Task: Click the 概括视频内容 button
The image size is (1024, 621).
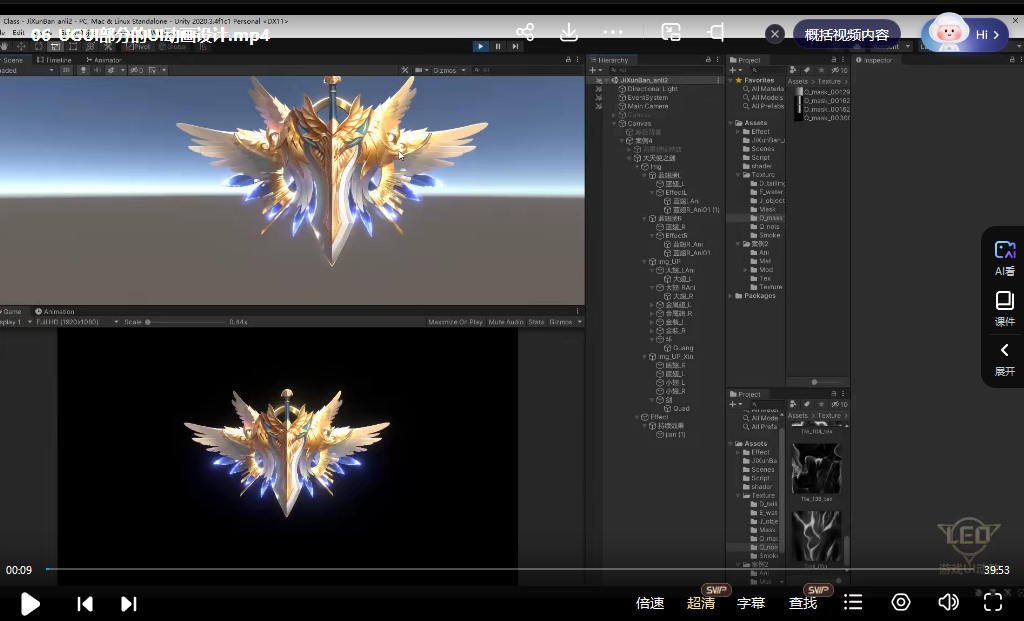Action: pyautogui.click(x=846, y=34)
